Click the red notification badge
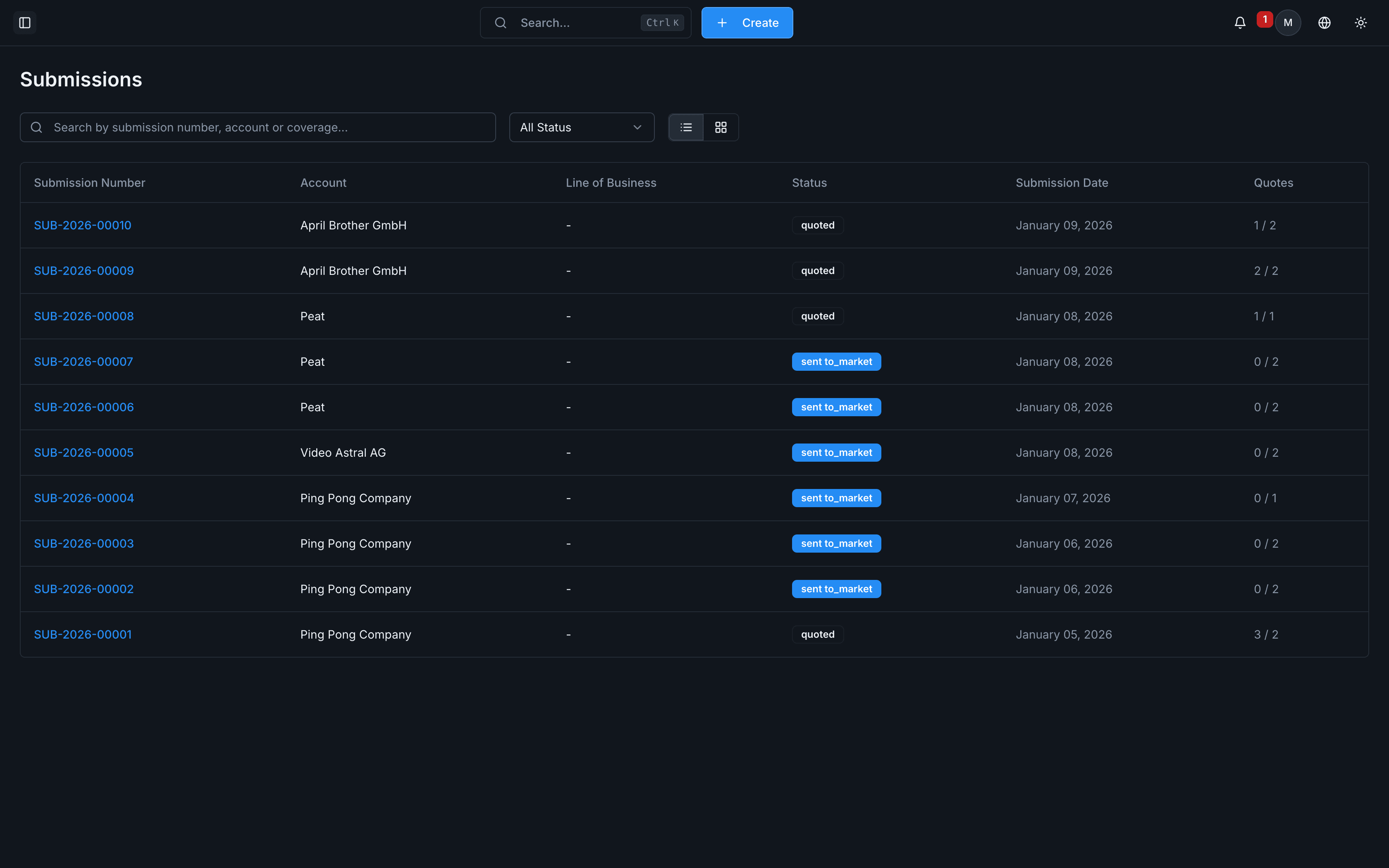This screenshot has height=868, width=1389. click(x=1265, y=19)
